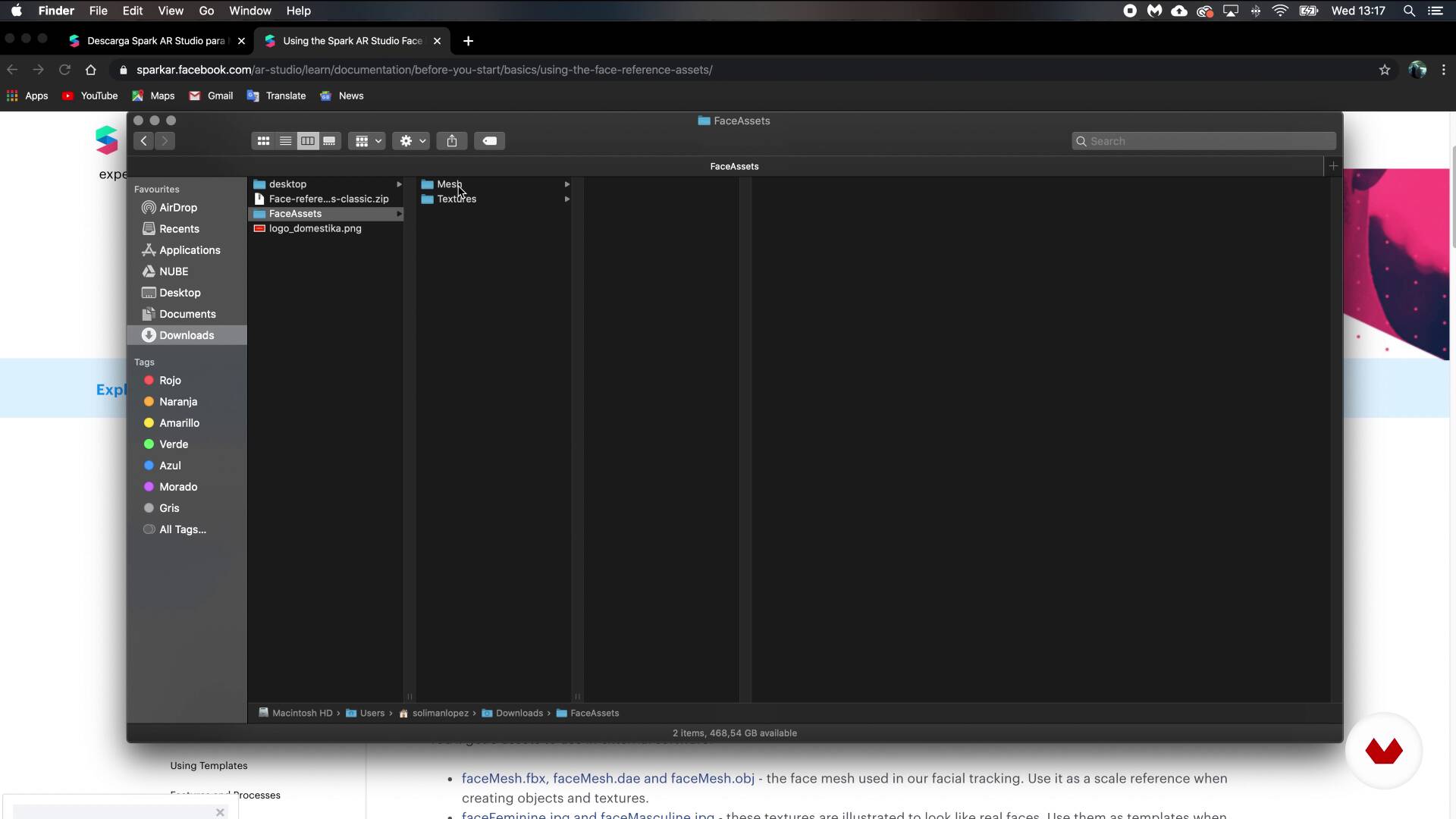Switch Finder to icon view
1456x819 pixels.
(x=263, y=141)
